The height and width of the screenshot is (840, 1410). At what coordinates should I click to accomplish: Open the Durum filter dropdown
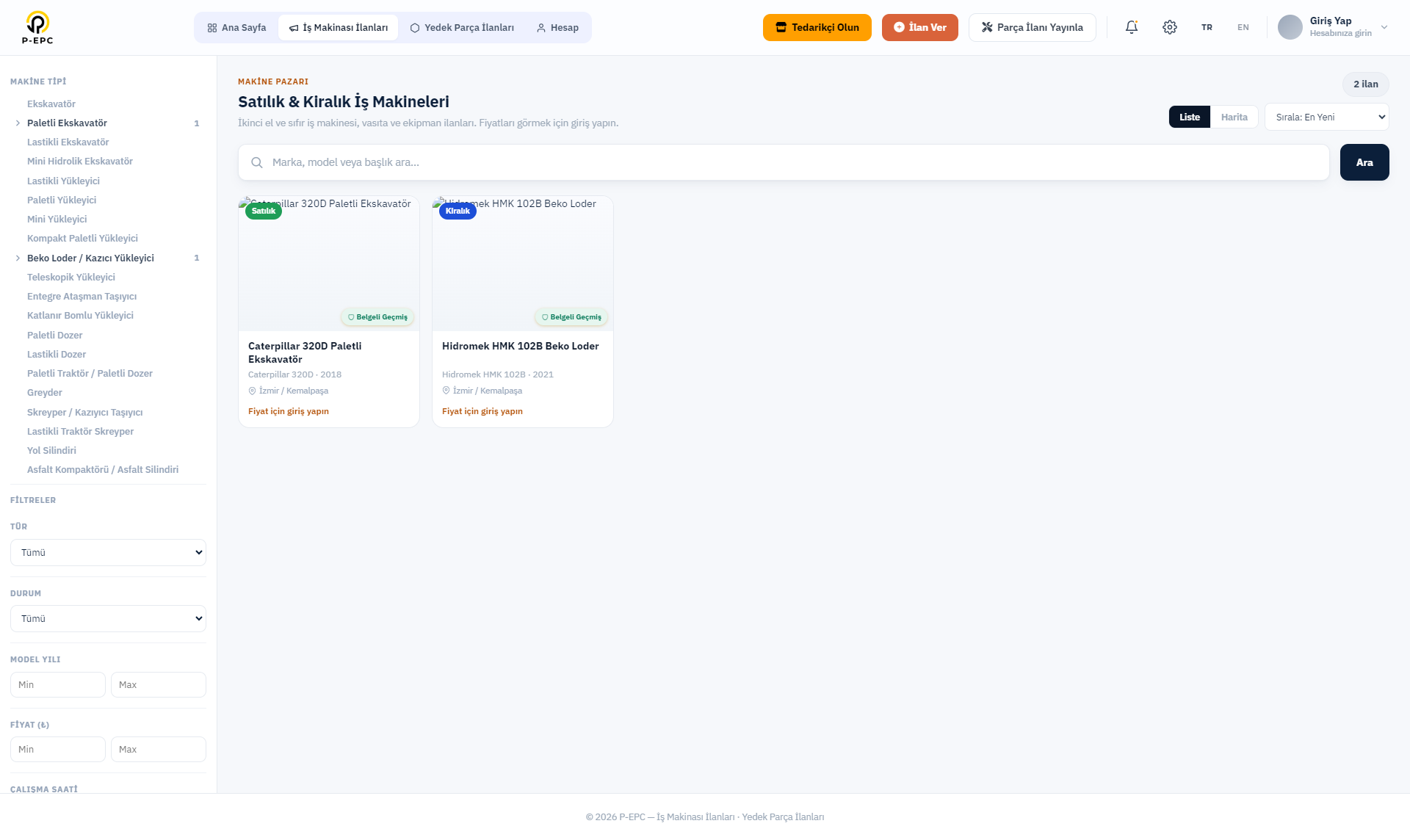108,618
